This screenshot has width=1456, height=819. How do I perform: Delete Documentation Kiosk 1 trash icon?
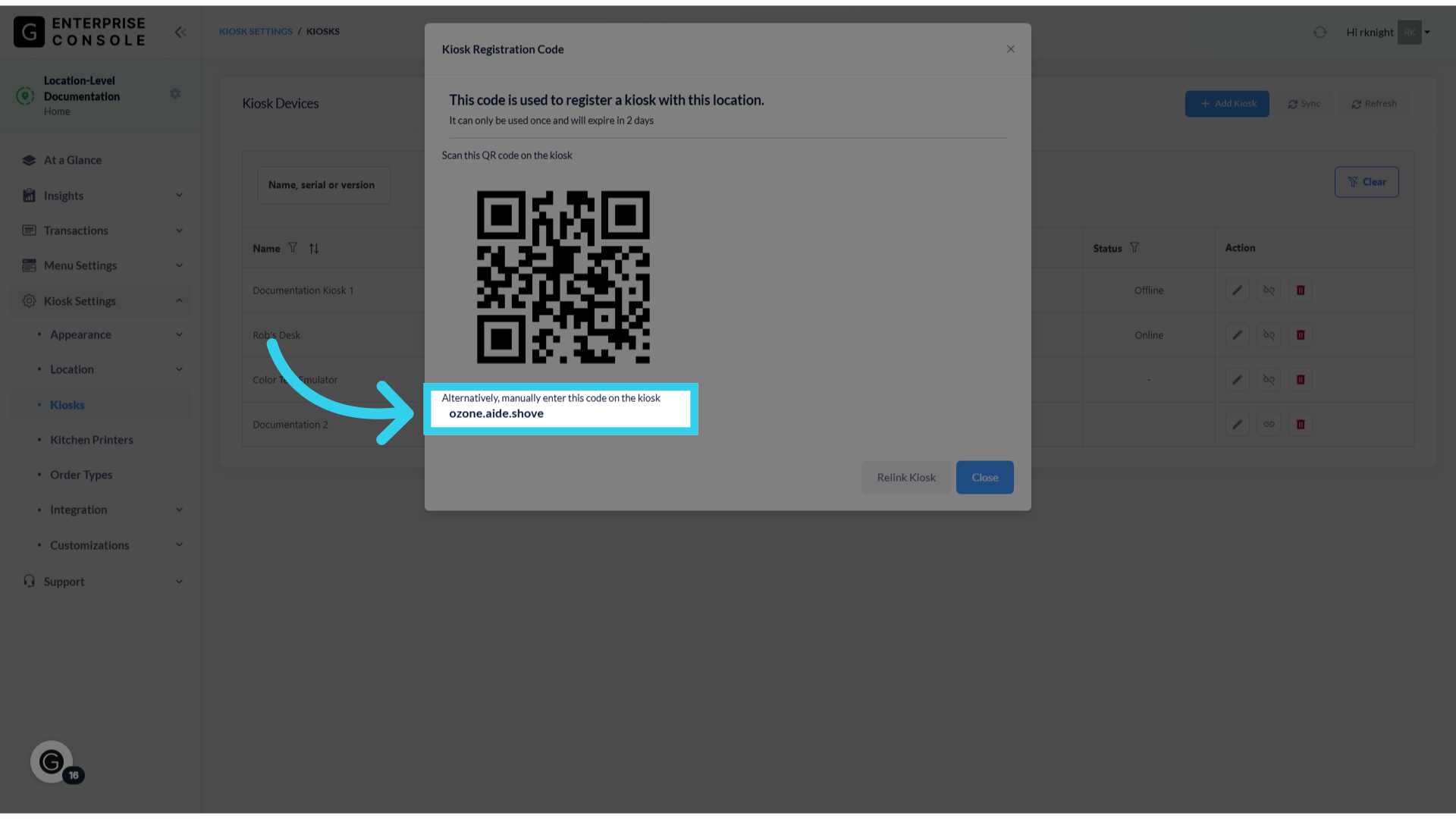click(x=1301, y=290)
